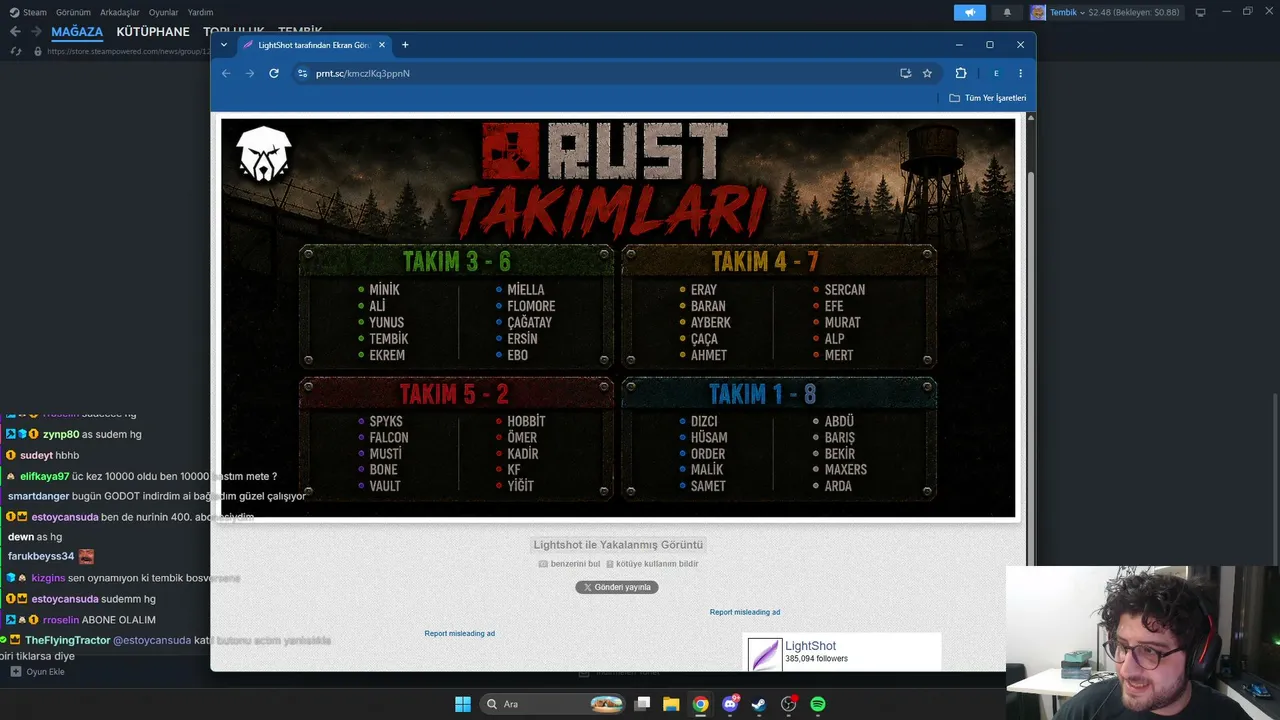Click the LightShot feather logo thumbnail
This screenshot has height=720, width=1280.
tap(765, 655)
